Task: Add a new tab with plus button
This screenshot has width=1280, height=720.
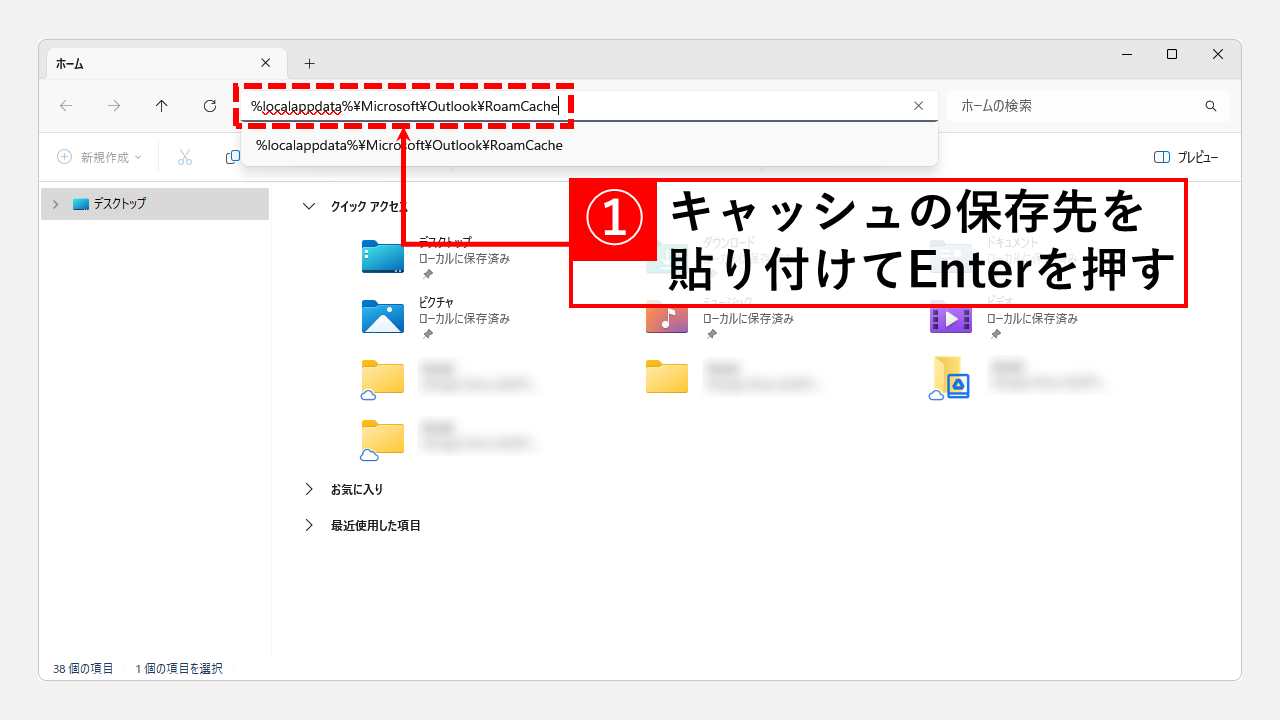Action: [x=309, y=63]
